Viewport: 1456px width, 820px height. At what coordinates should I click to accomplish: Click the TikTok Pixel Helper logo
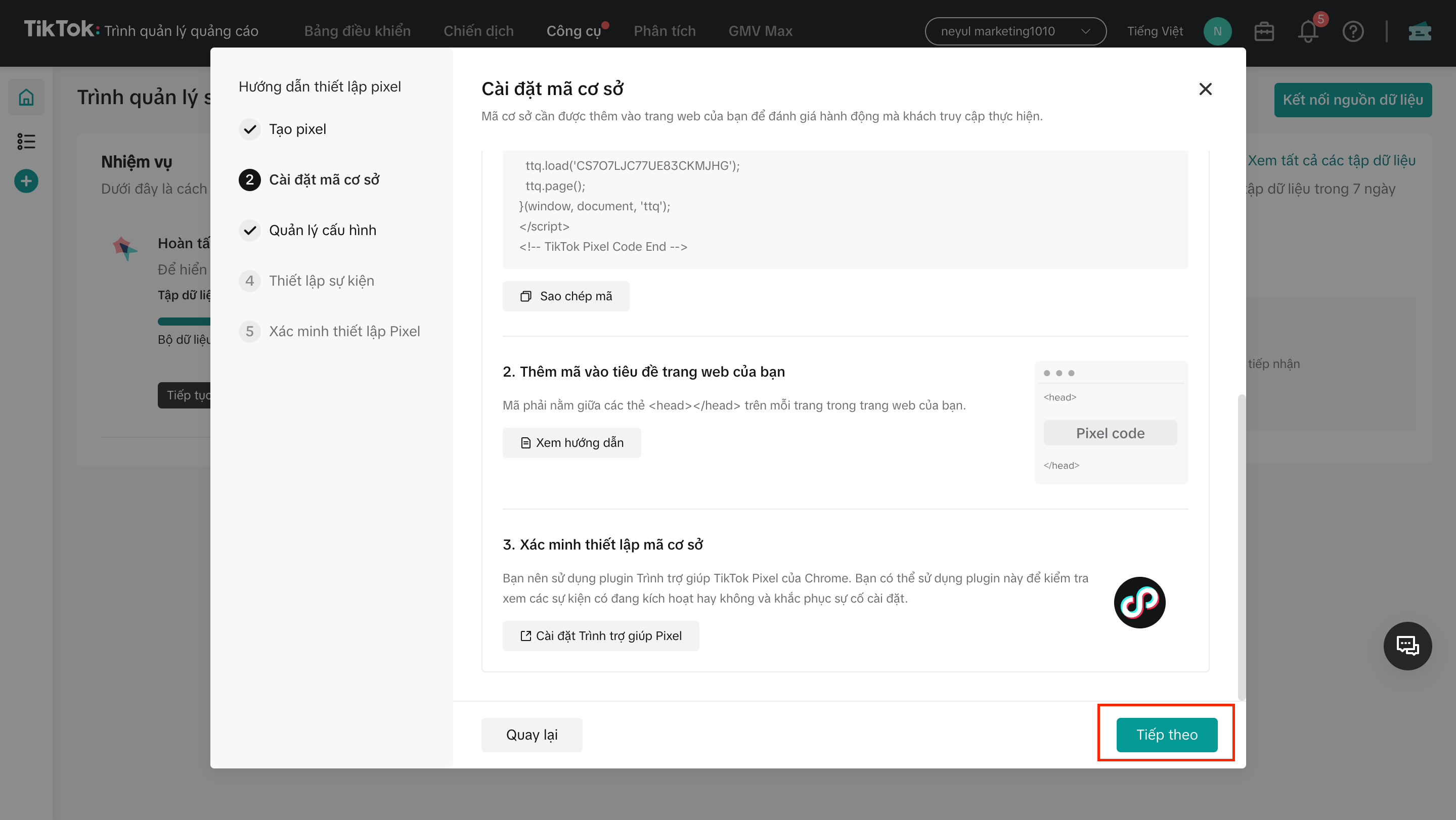point(1139,602)
